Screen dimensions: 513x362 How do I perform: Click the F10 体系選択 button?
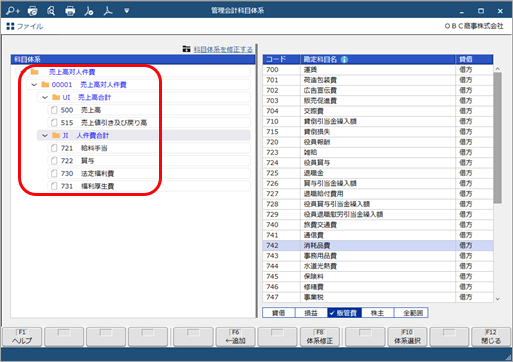coord(407,337)
